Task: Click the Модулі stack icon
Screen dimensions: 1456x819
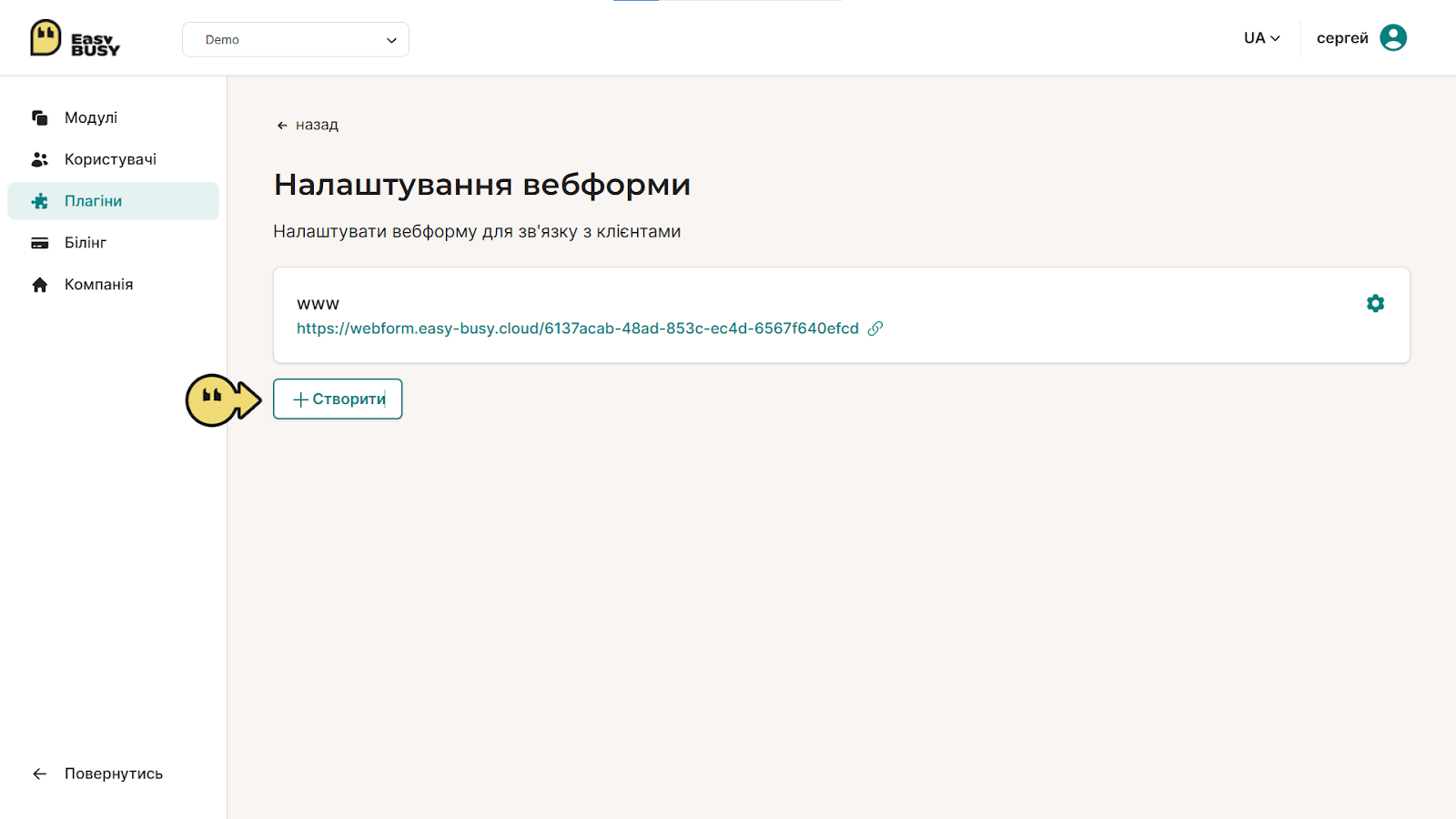Action: click(x=40, y=117)
